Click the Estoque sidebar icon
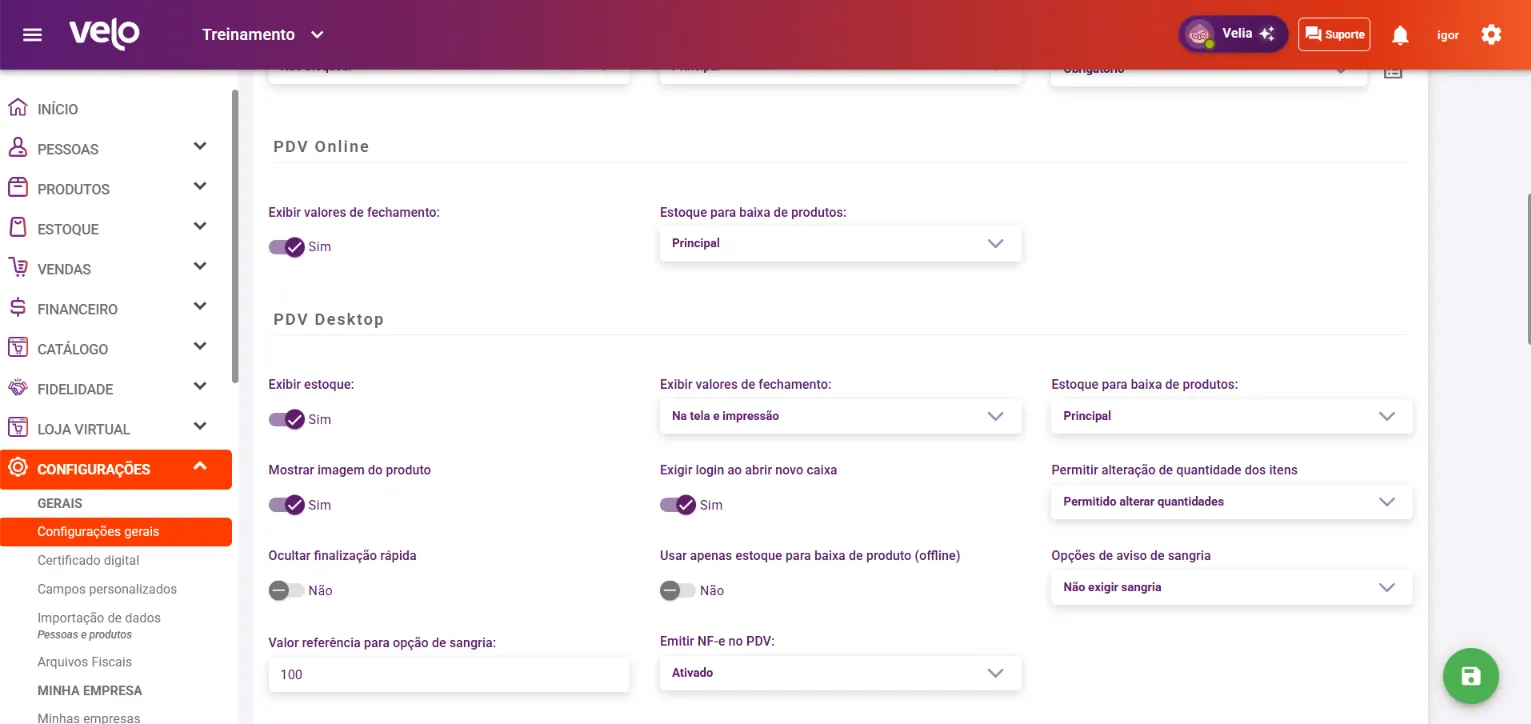1531x724 pixels. point(17,228)
